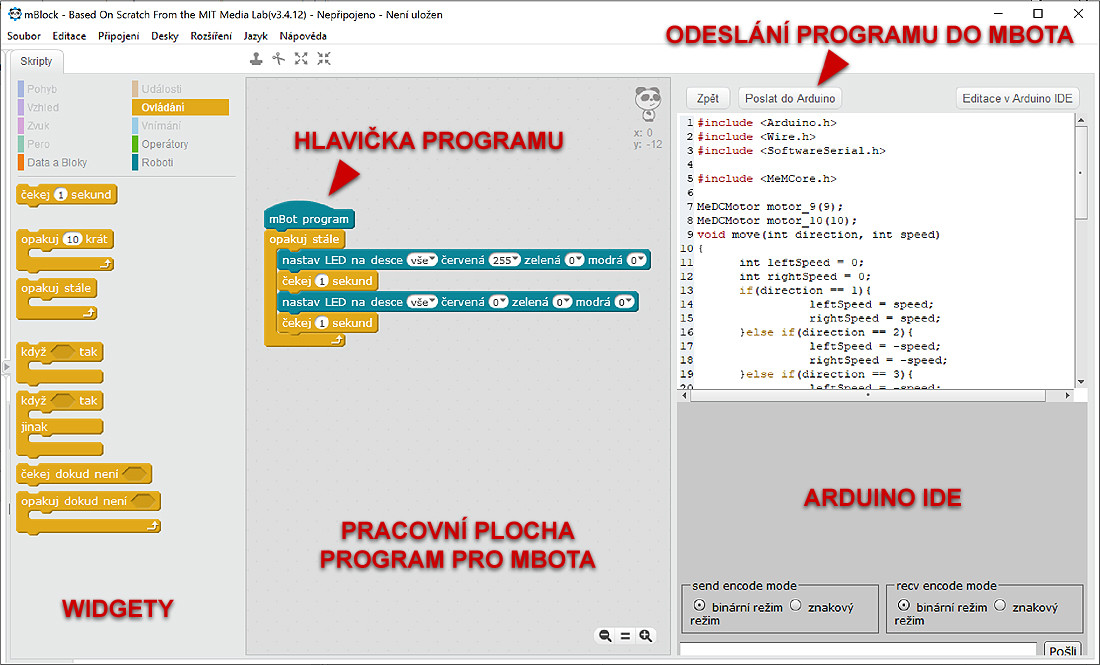
Task: Open modrá value dropdown in first LED block
Action: coord(636,260)
